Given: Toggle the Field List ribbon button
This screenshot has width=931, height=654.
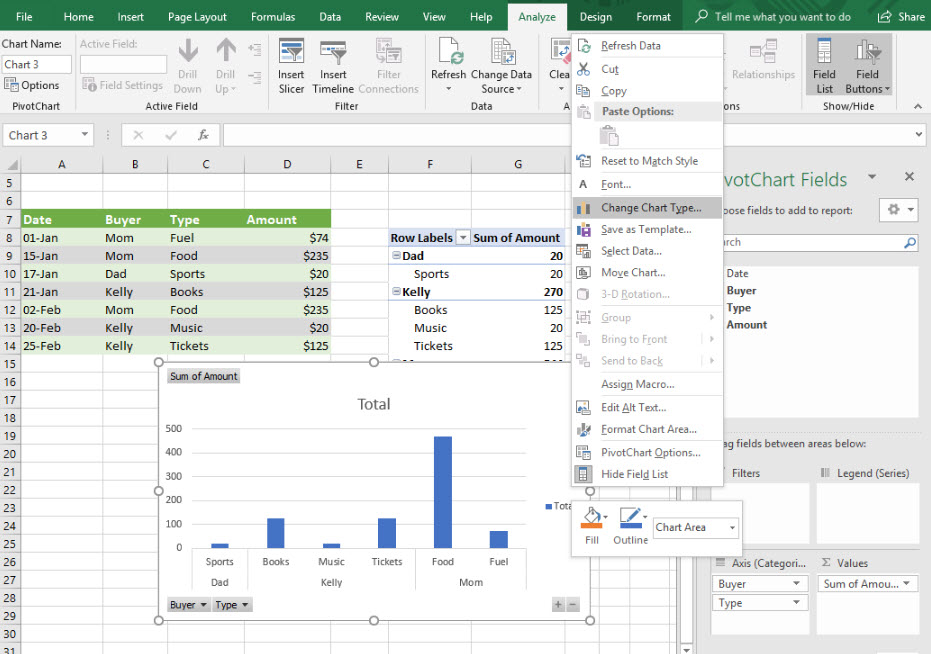Looking at the screenshot, I should pyautogui.click(x=824, y=55).
